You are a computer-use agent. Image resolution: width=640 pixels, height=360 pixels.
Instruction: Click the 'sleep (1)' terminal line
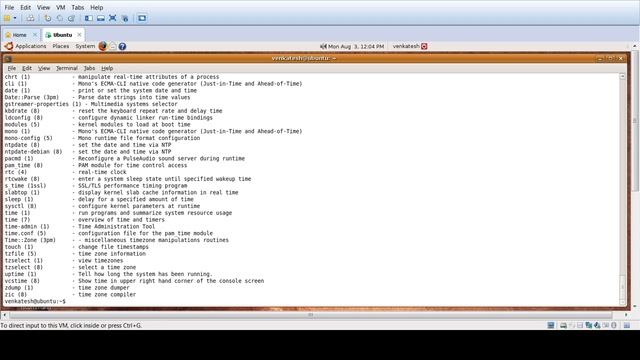[99, 200]
